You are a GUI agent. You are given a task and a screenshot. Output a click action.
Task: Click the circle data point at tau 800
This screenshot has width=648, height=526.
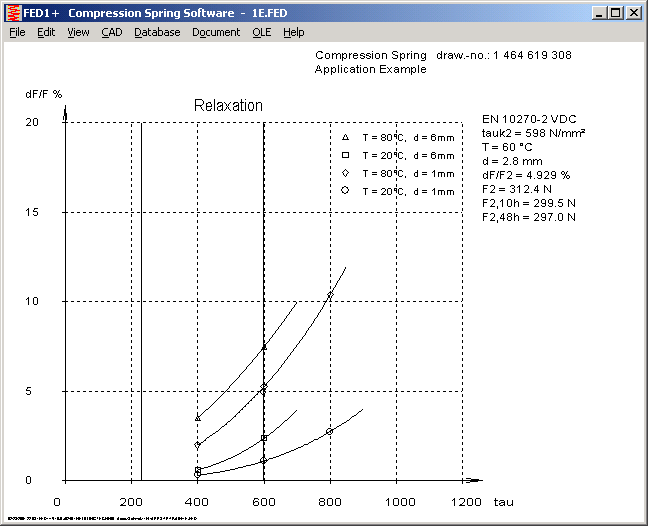(330, 432)
